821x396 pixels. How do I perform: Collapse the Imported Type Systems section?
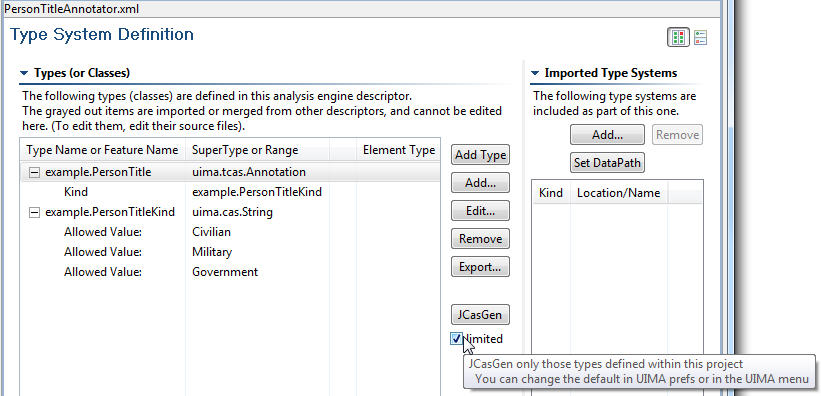click(x=535, y=73)
